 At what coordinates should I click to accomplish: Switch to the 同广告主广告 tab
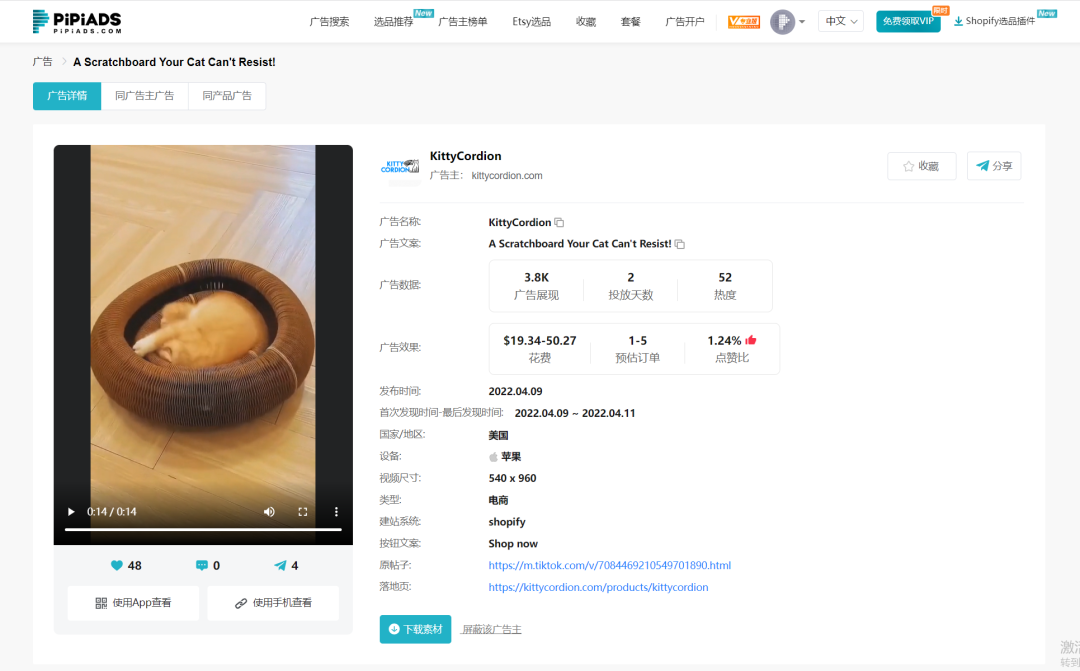coord(145,96)
